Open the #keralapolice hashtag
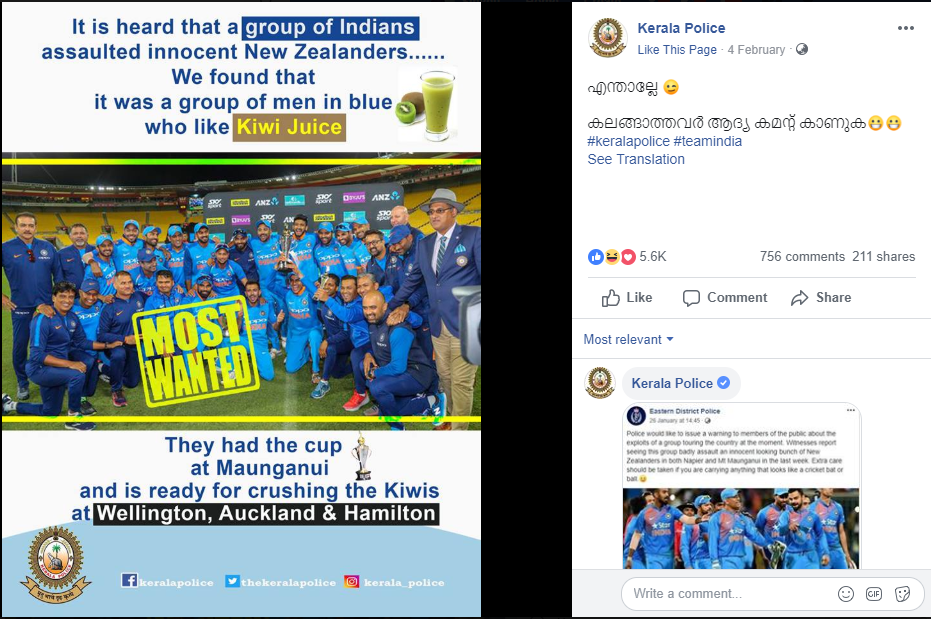This screenshot has width=931, height=619. click(629, 141)
